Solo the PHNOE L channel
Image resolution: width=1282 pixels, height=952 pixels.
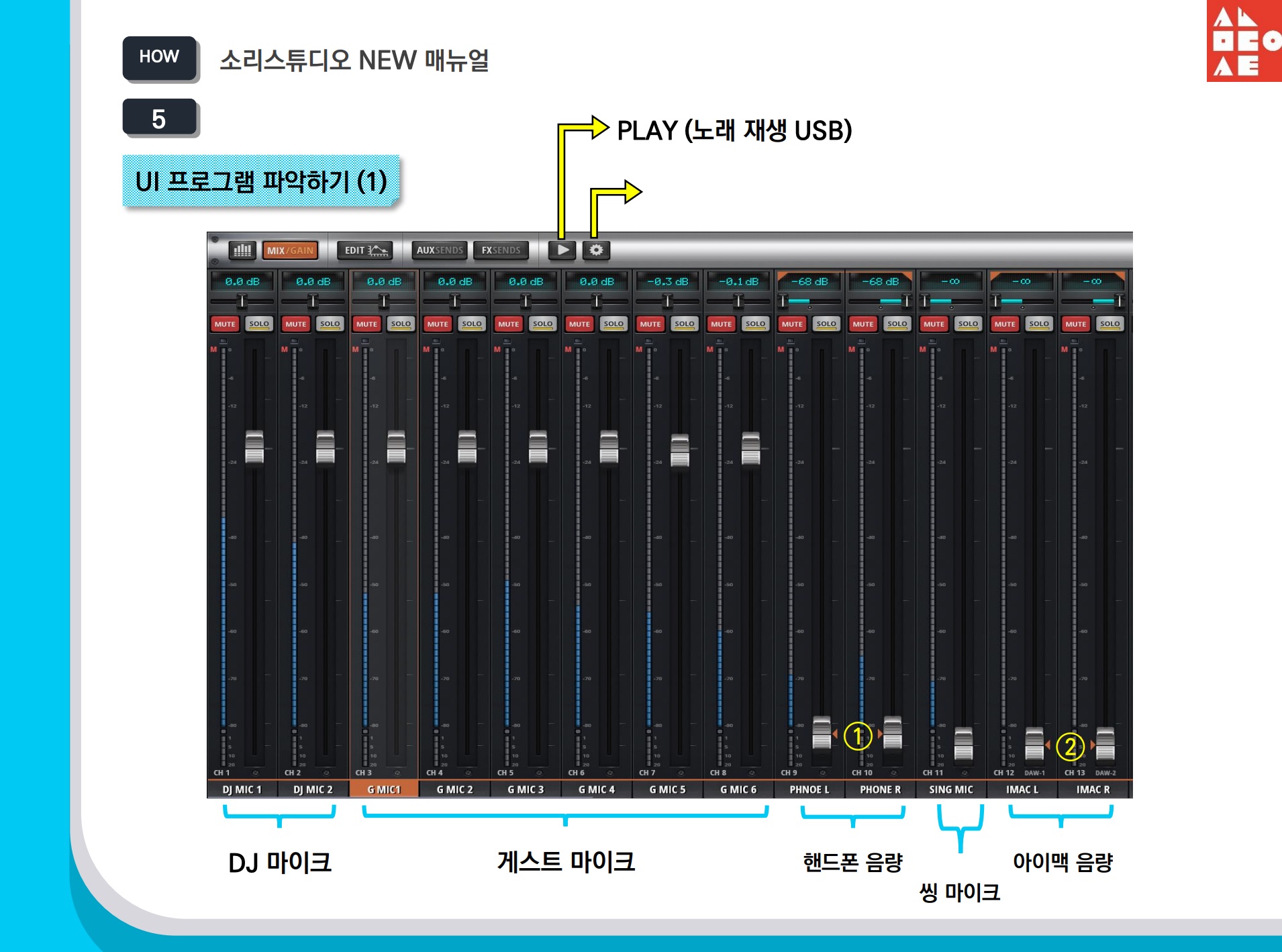(x=826, y=324)
